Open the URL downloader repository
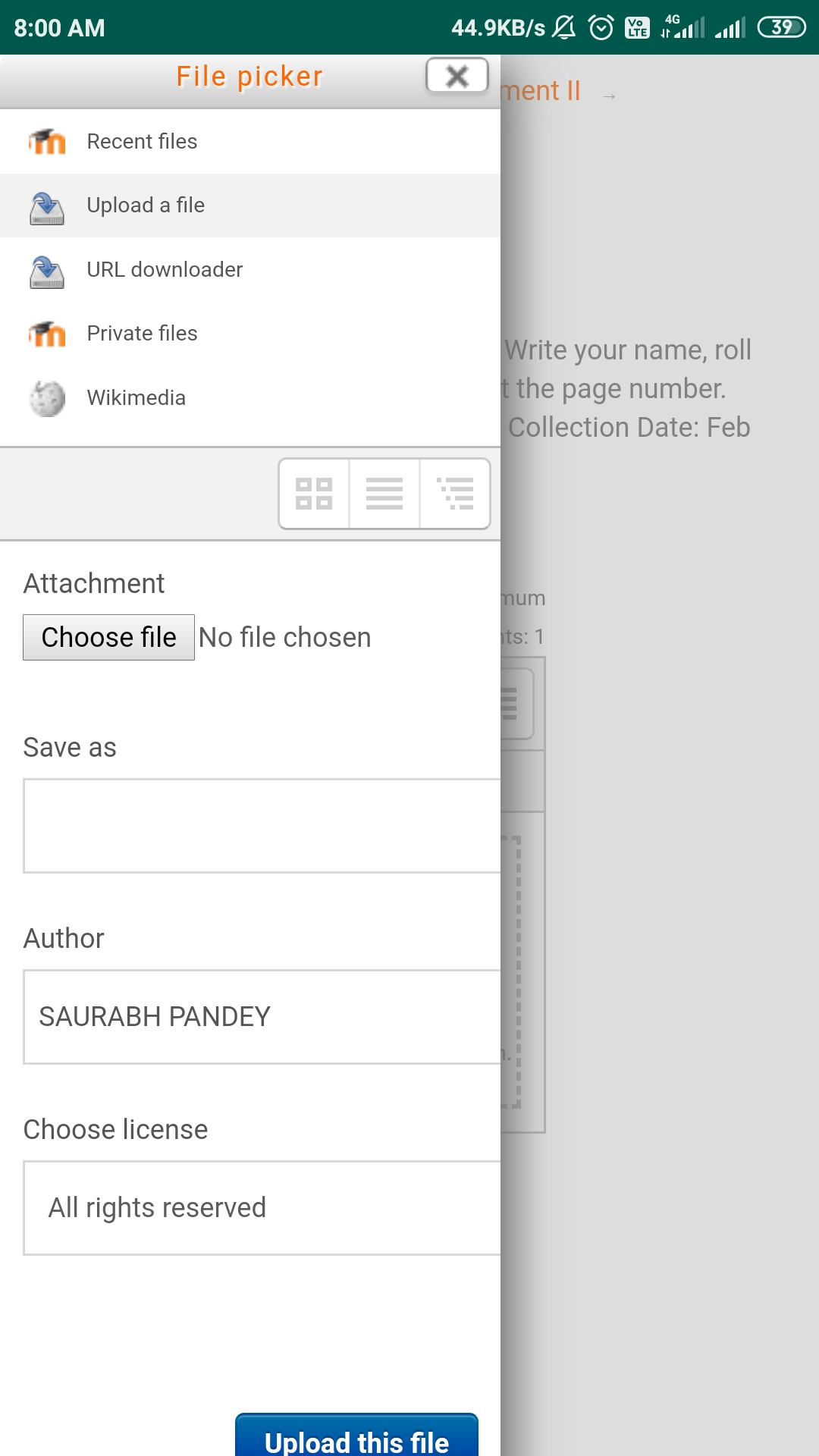This screenshot has width=819, height=1456. pyautogui.click(x=250, y=270)
